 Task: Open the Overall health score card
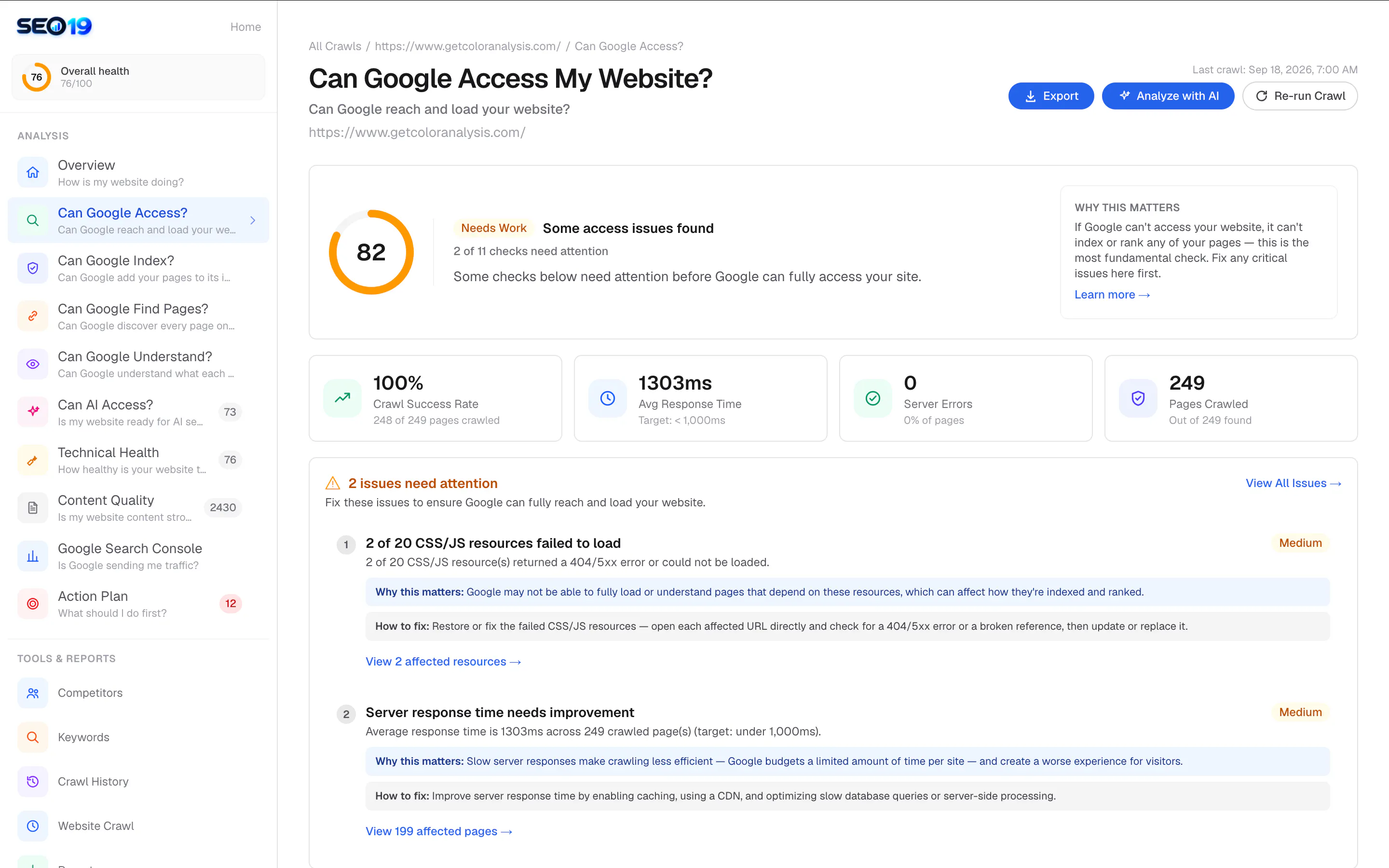pyautogui.click(x=138, y=77)
